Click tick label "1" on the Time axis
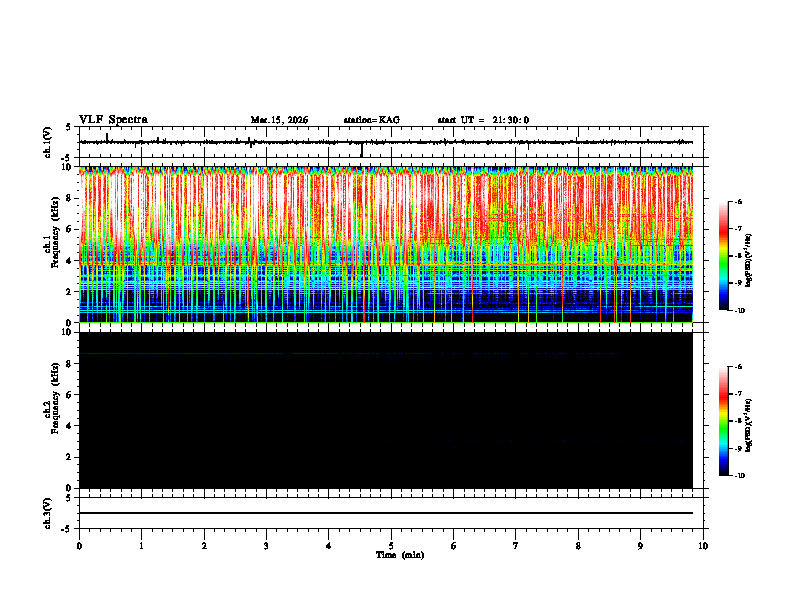This screenshot has height=612, width=792. pos(141,546)
